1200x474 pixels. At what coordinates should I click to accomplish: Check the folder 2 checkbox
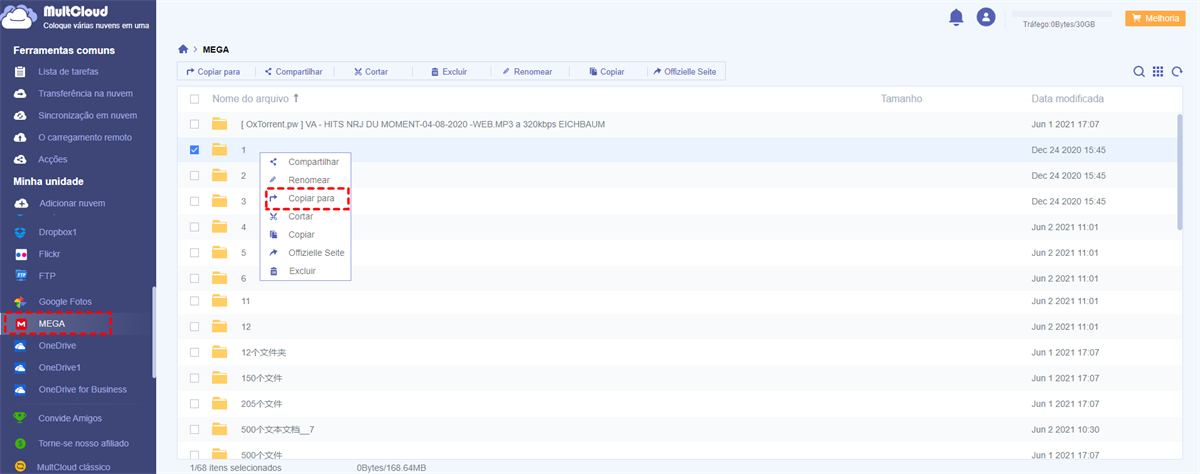[194, 175]
